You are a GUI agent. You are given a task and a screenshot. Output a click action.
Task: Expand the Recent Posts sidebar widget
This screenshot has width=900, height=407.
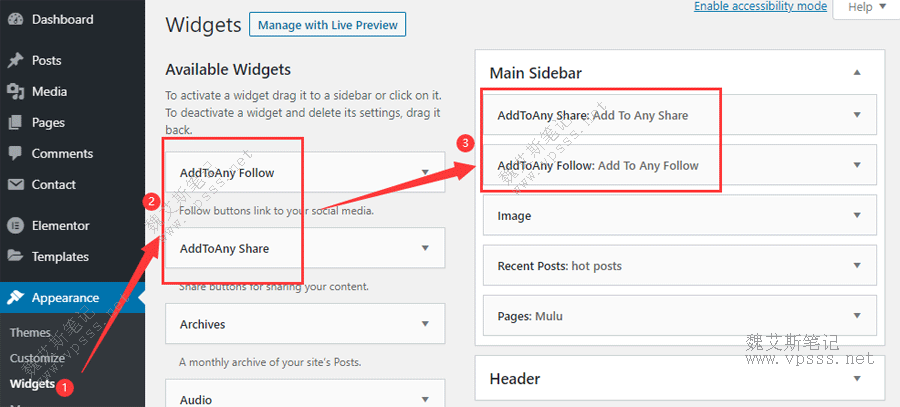coord(857,266)
